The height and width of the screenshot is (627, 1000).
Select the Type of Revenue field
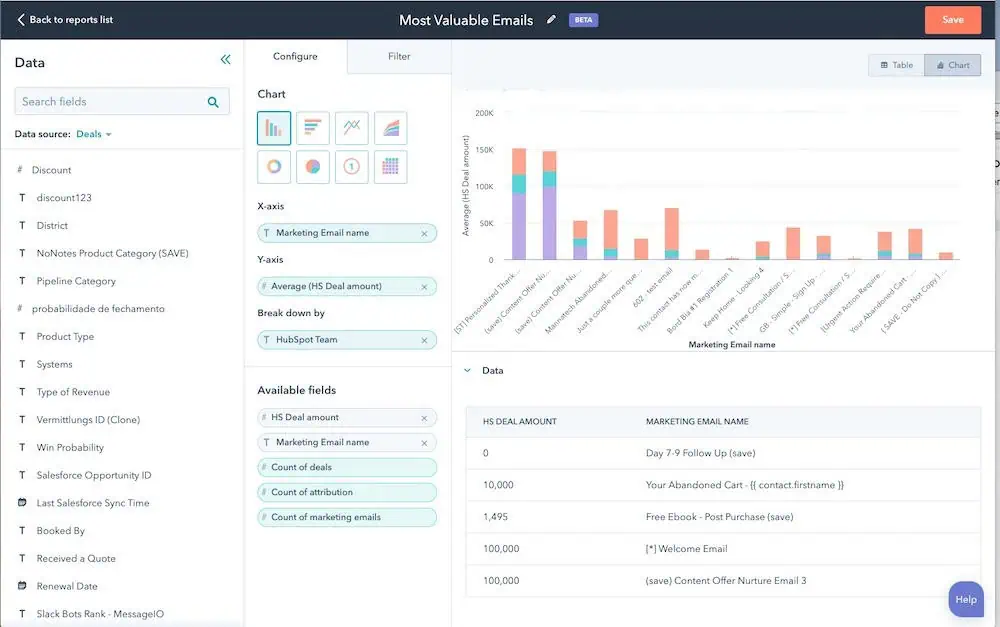click(x=73, y=392)
